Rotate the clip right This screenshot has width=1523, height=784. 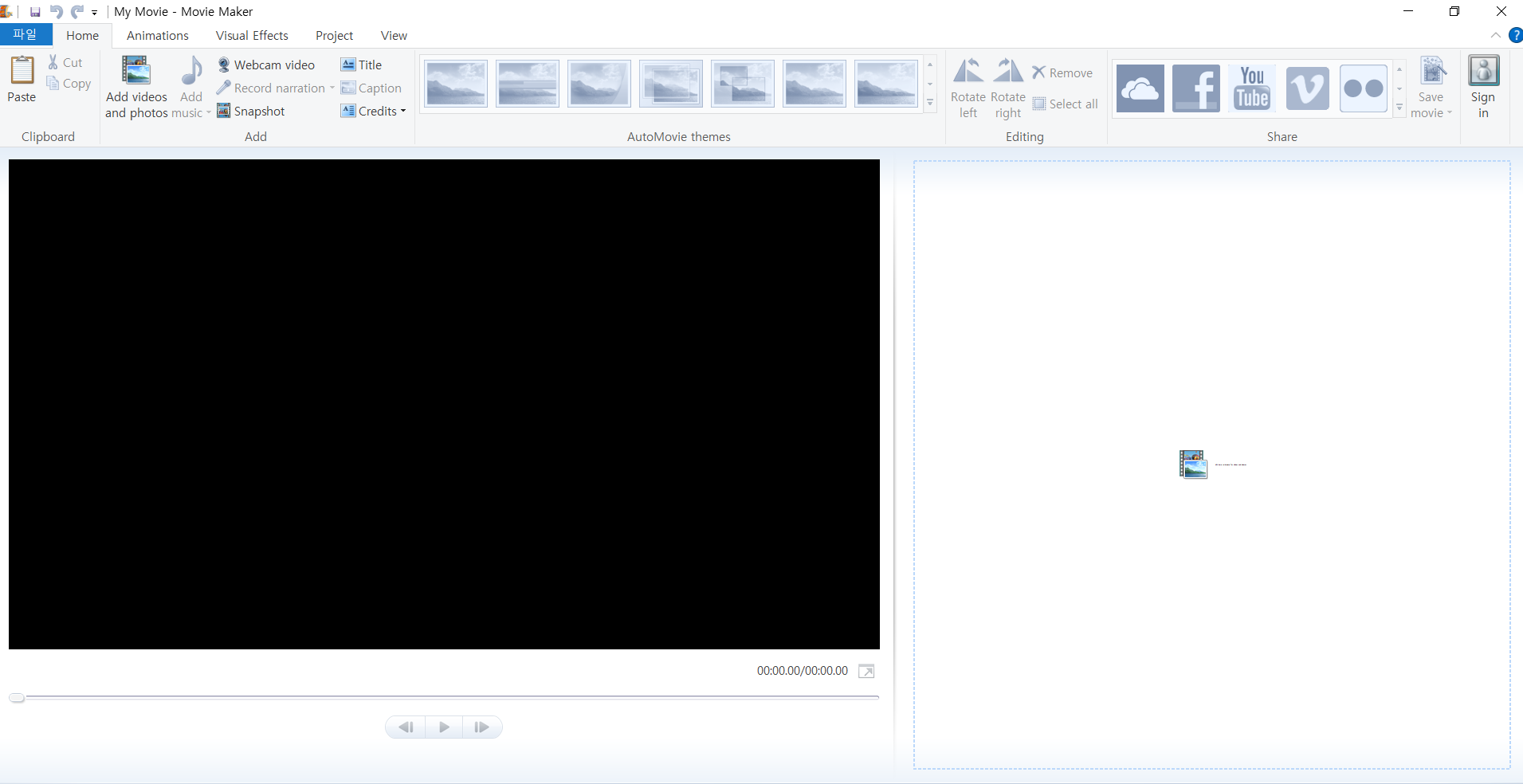tap(1007, 88)
